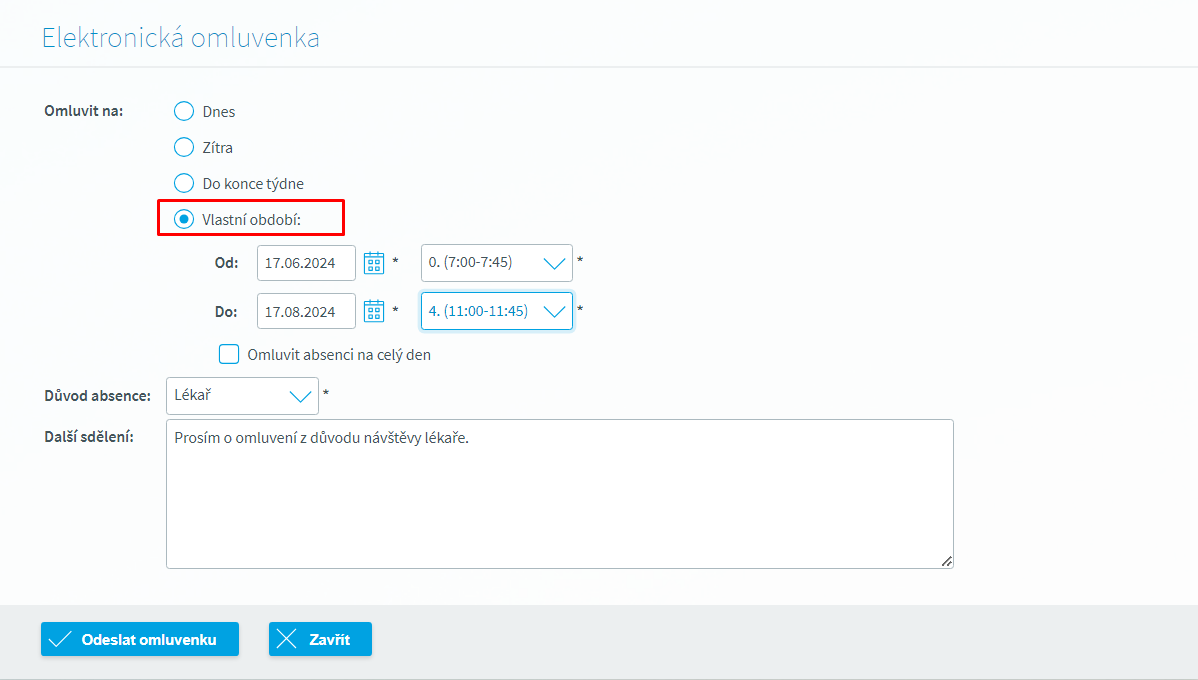
Task: Choose the Zítra radio option
Action: click(184, 147)
